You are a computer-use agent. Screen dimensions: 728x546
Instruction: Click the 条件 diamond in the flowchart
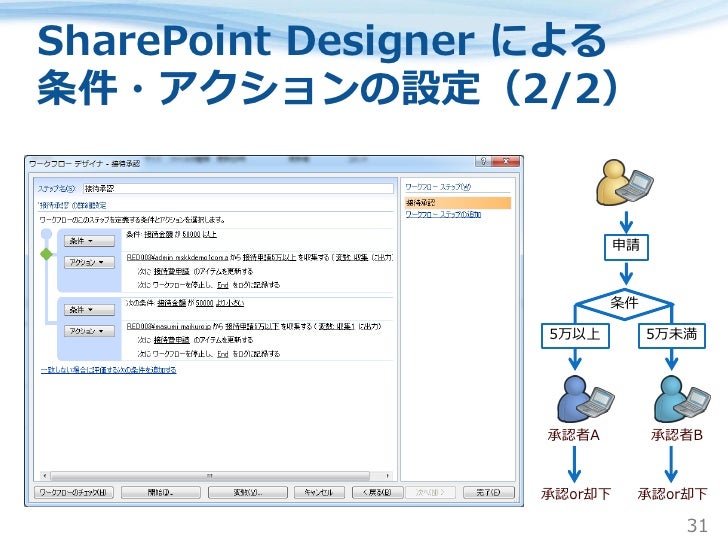(624, 304)
